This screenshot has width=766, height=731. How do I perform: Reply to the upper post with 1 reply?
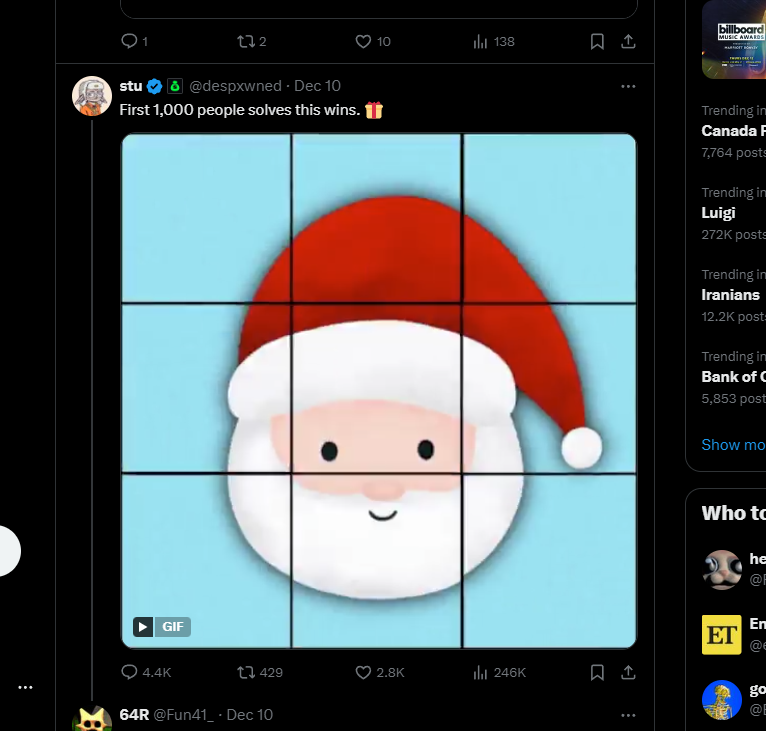134,42
